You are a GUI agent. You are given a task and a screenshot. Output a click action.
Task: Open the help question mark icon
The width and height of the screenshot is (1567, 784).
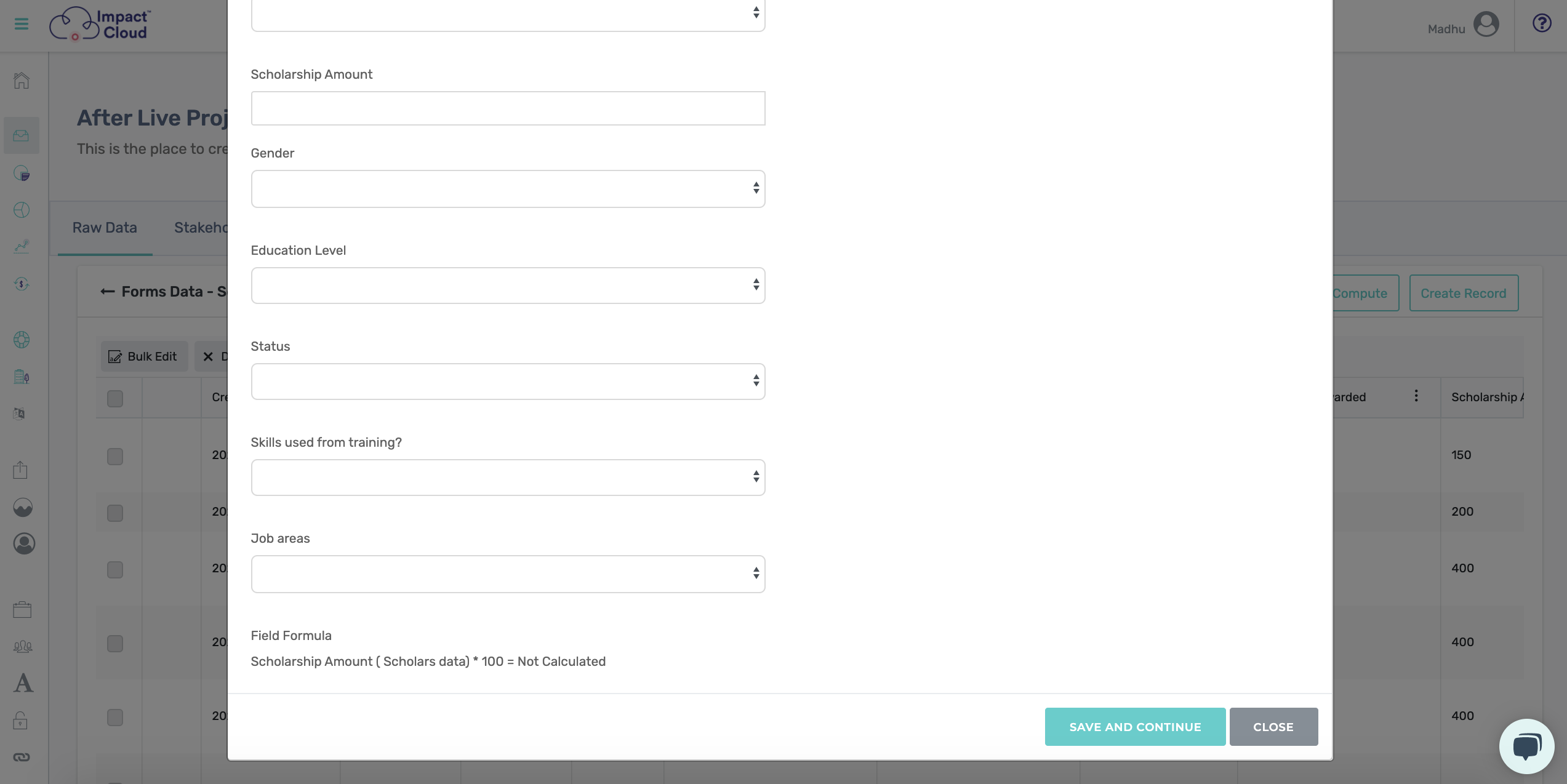point(1542,23)
